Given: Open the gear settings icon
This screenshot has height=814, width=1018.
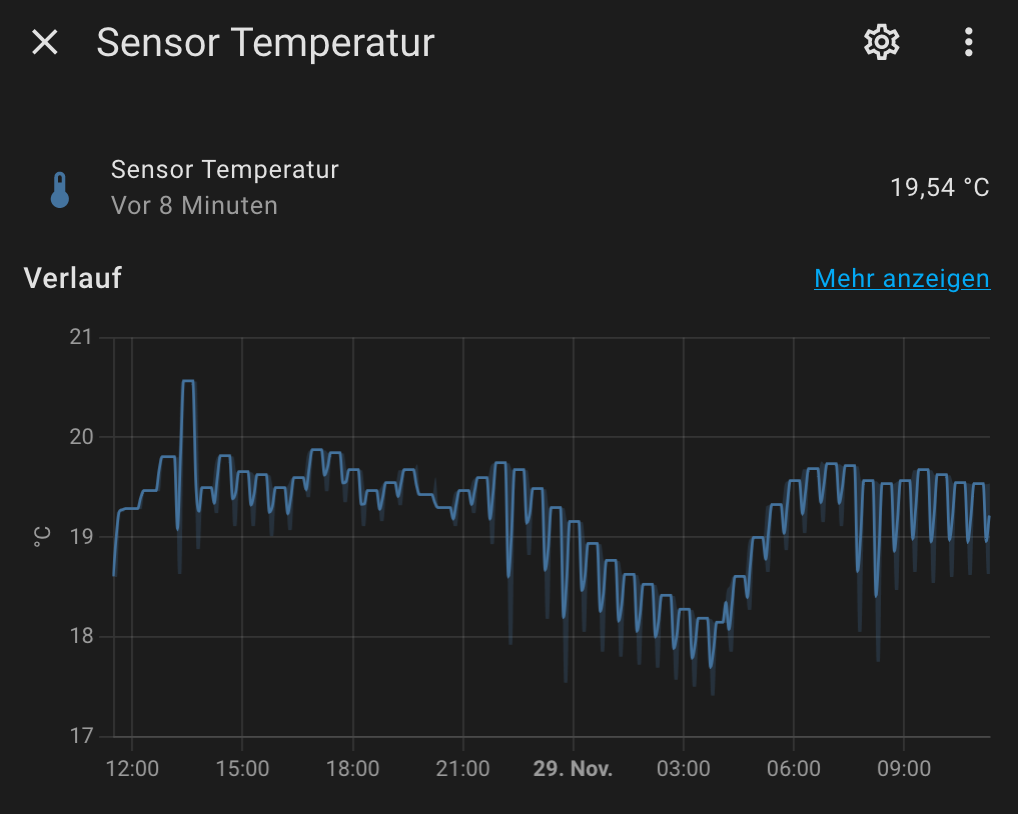Looking at the screenshot, I should [x=881, y=42].
